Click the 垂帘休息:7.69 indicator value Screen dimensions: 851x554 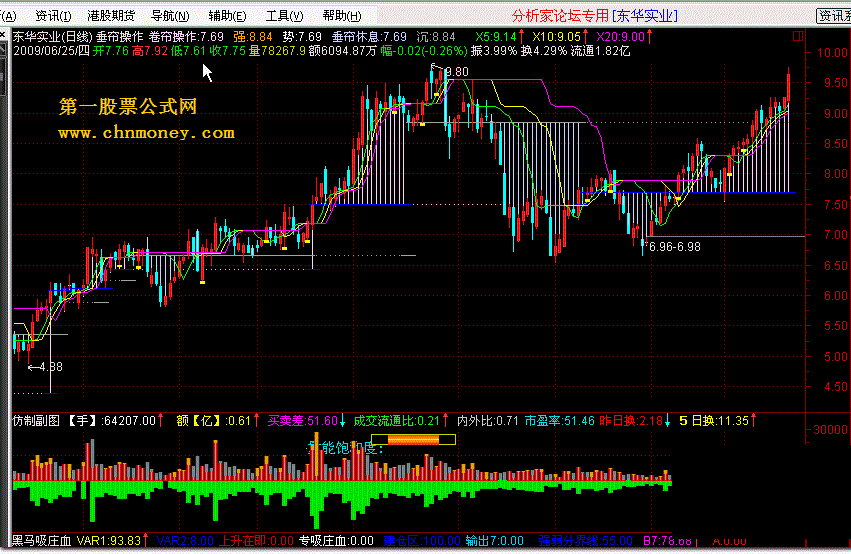[369, 37]
